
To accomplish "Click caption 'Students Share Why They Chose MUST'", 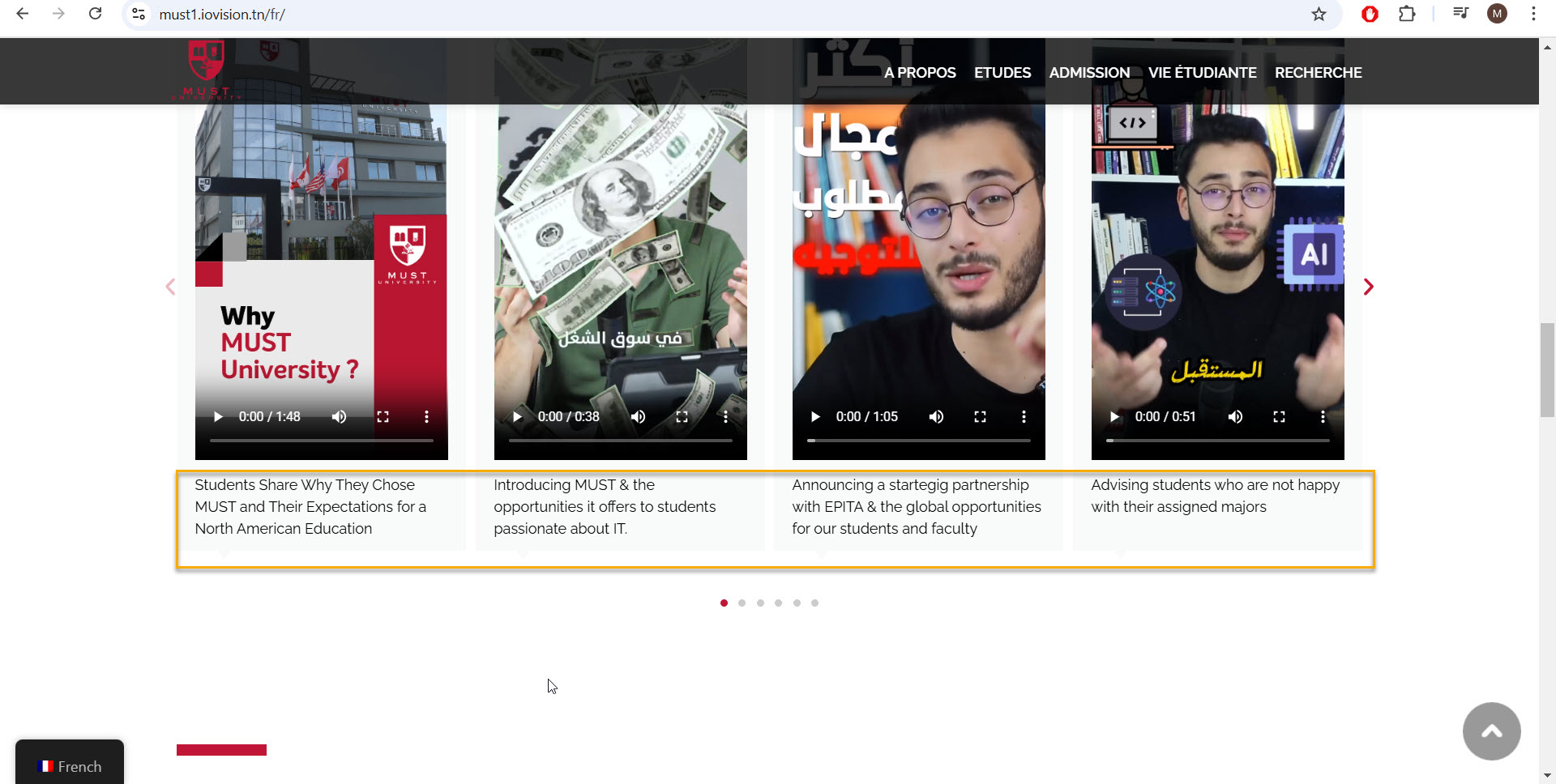I will tap(310, 506).
